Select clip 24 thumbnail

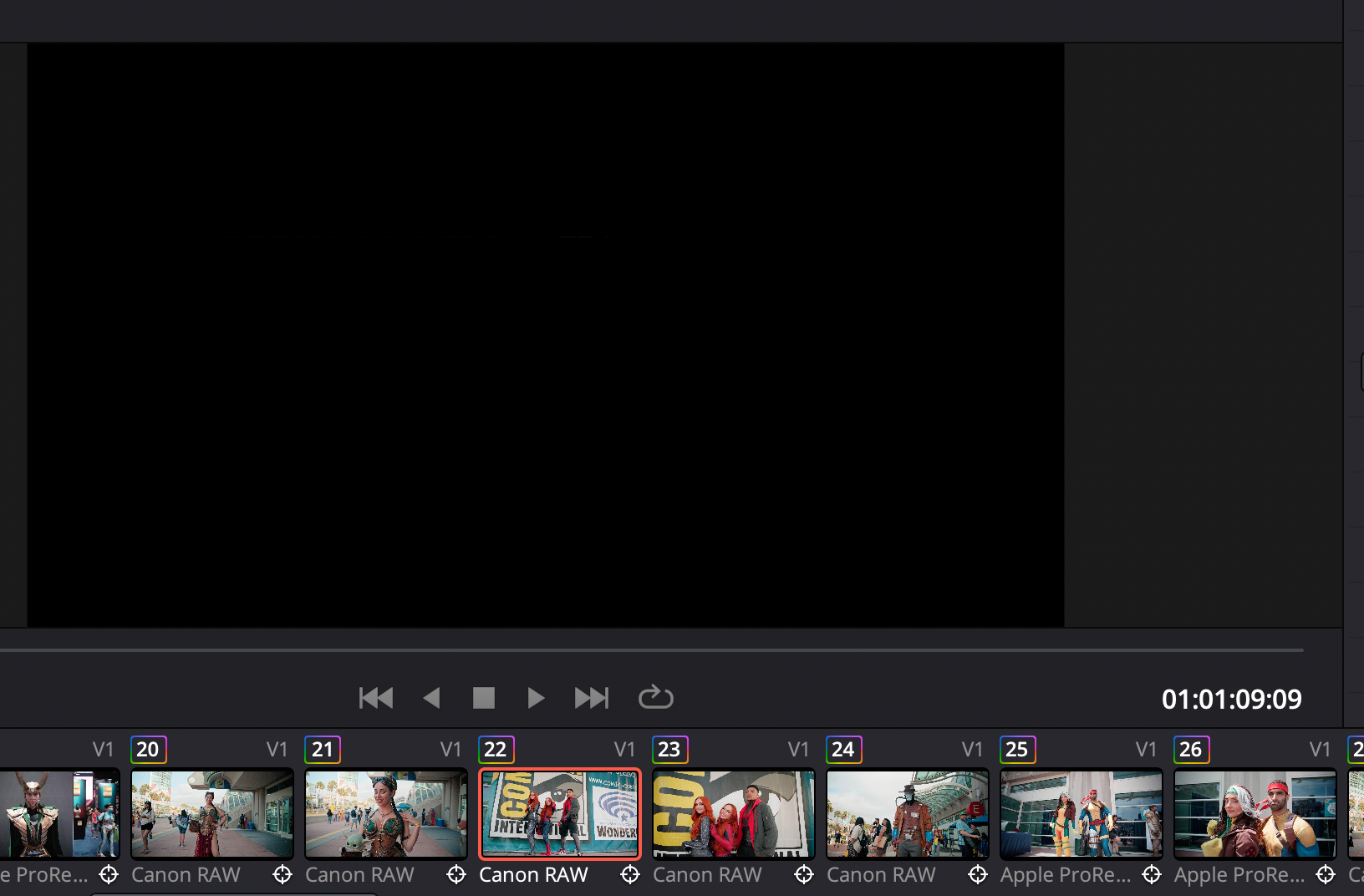pos(908,814)
